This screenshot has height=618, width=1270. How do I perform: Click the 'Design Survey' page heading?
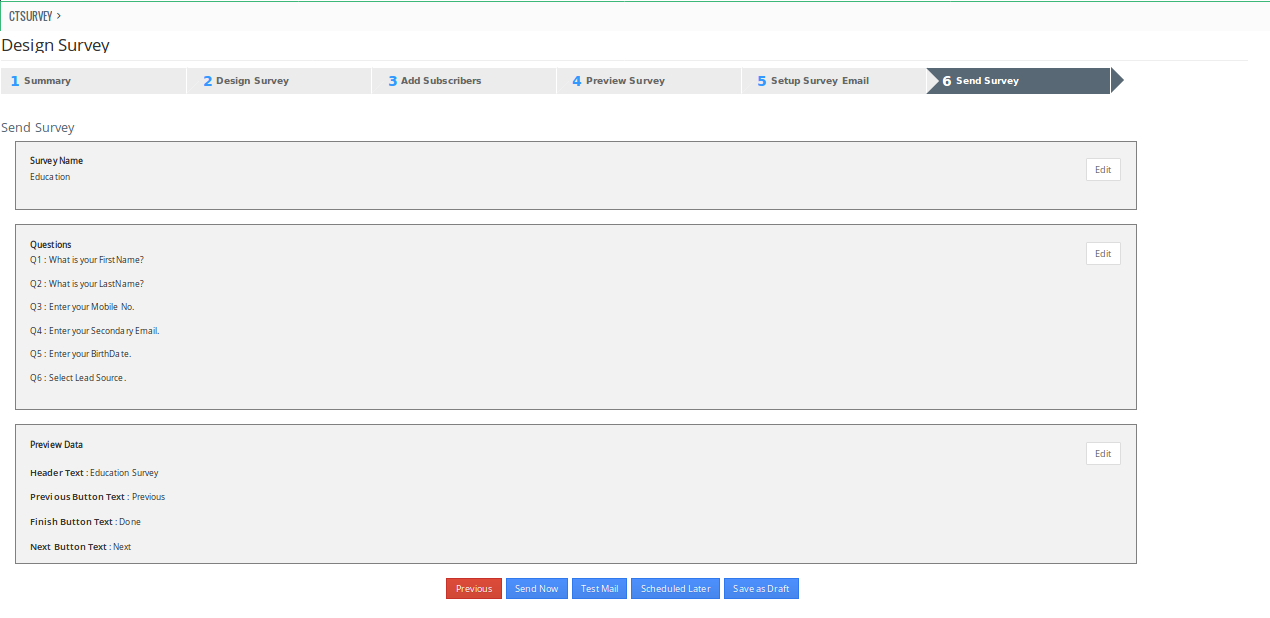[56, 45]
